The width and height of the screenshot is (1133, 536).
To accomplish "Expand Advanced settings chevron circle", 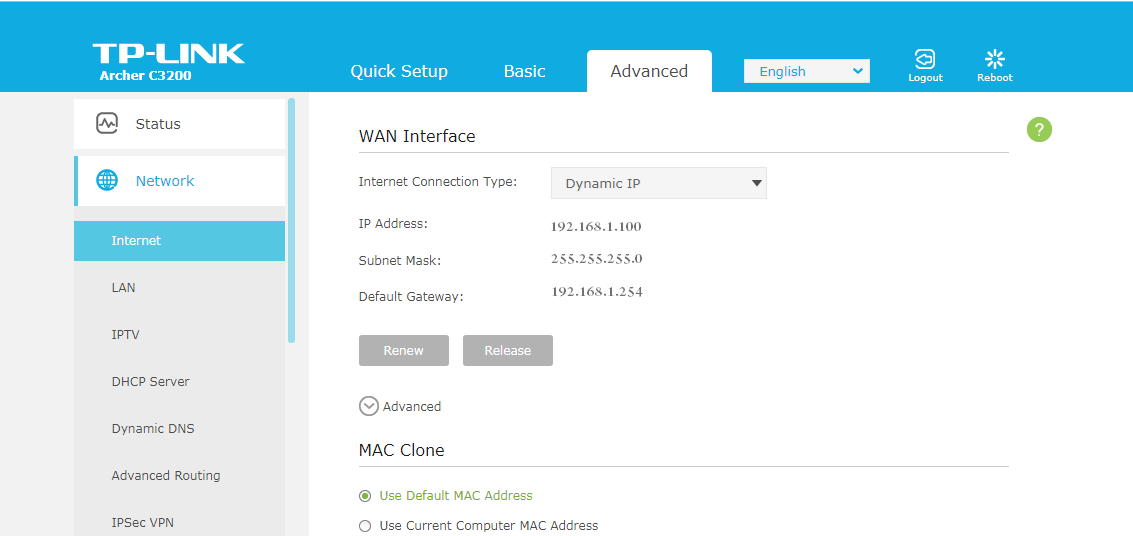I will (x=369, y=407).
